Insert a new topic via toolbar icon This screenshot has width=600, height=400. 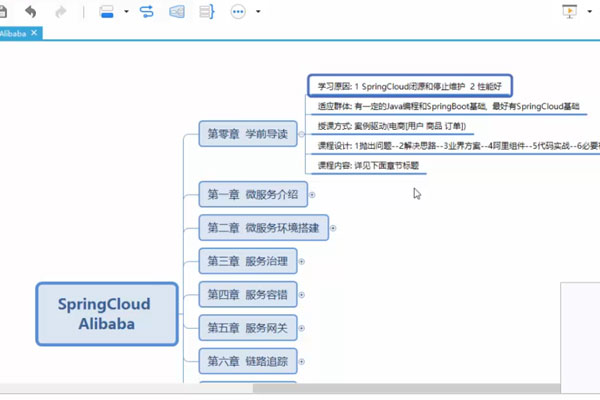(106, 11)
